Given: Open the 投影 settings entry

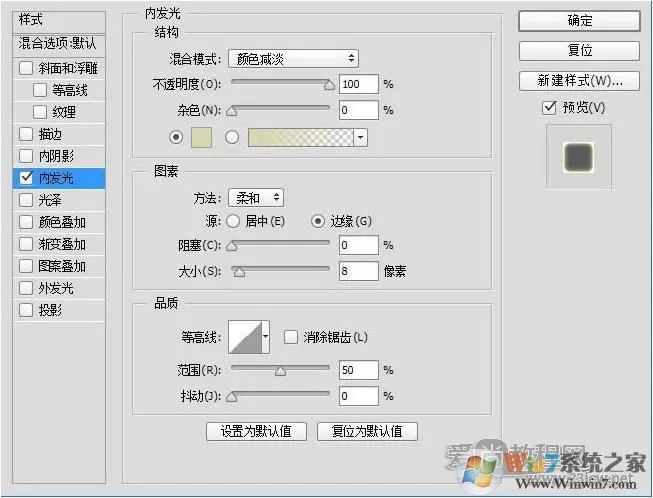Looking at the screenshot, I should tap(50, 310).
